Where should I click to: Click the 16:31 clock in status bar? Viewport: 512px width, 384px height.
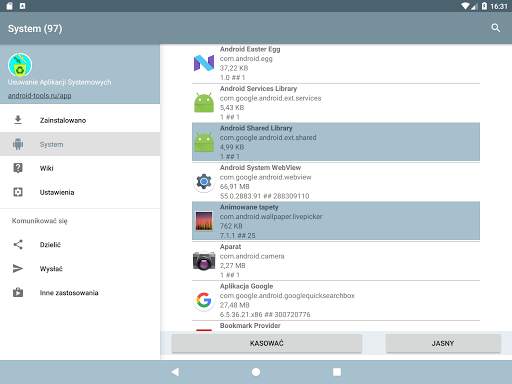click(x=499, y=6)
